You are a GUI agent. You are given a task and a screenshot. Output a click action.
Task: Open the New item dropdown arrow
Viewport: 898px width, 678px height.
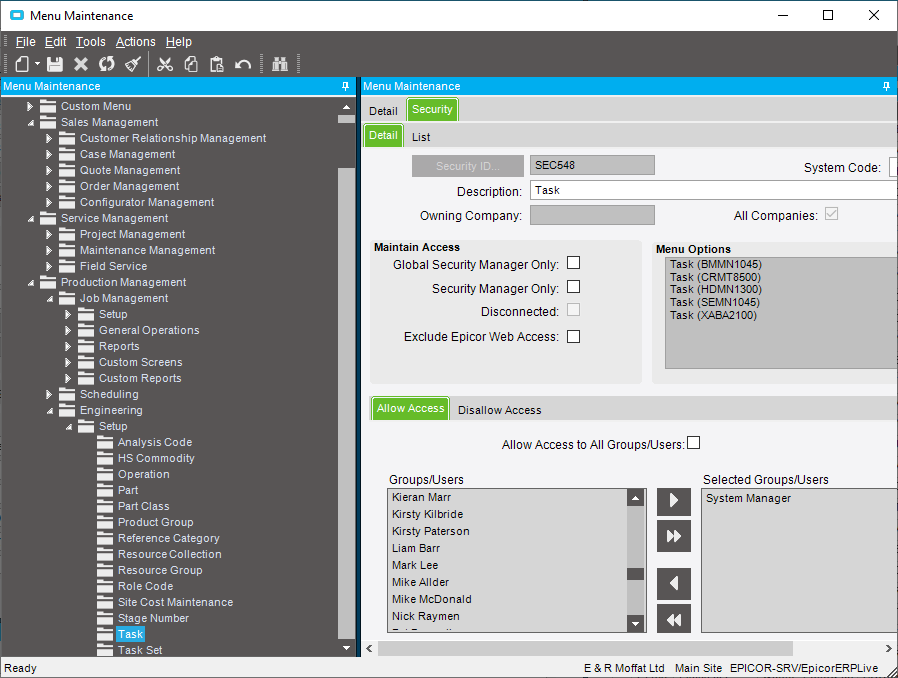point(37,64)
